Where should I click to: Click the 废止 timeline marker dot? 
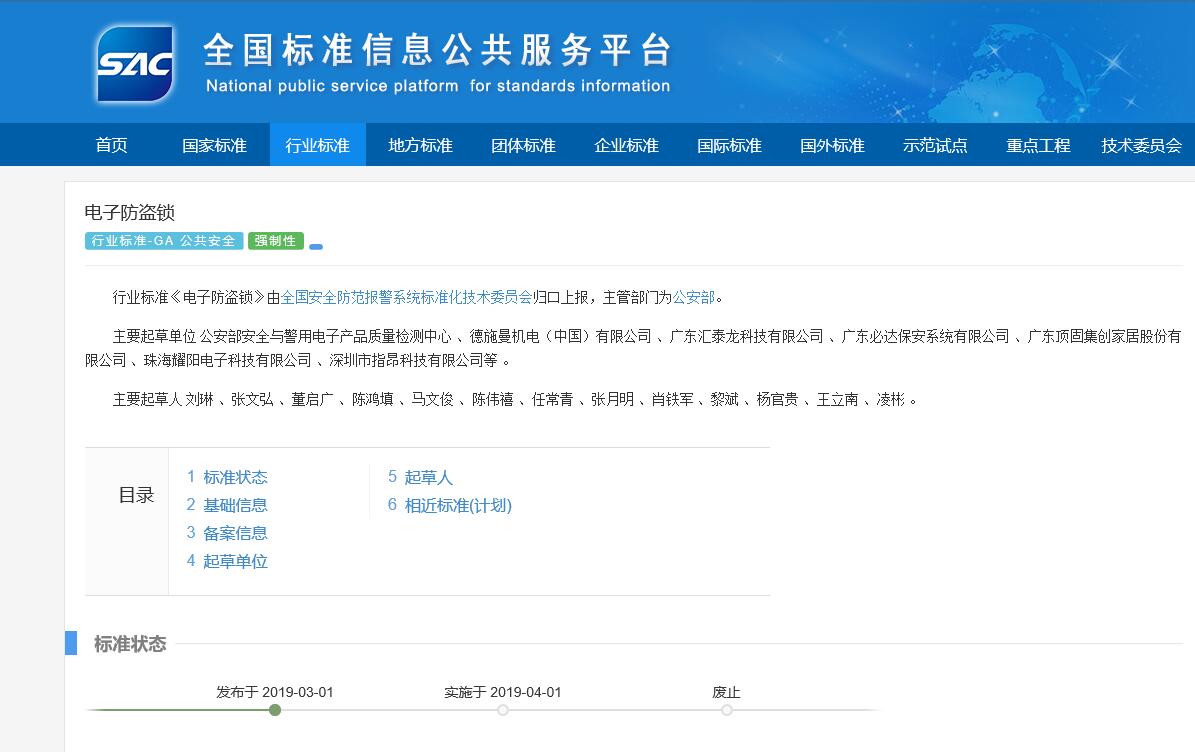(x=727, y=710)
